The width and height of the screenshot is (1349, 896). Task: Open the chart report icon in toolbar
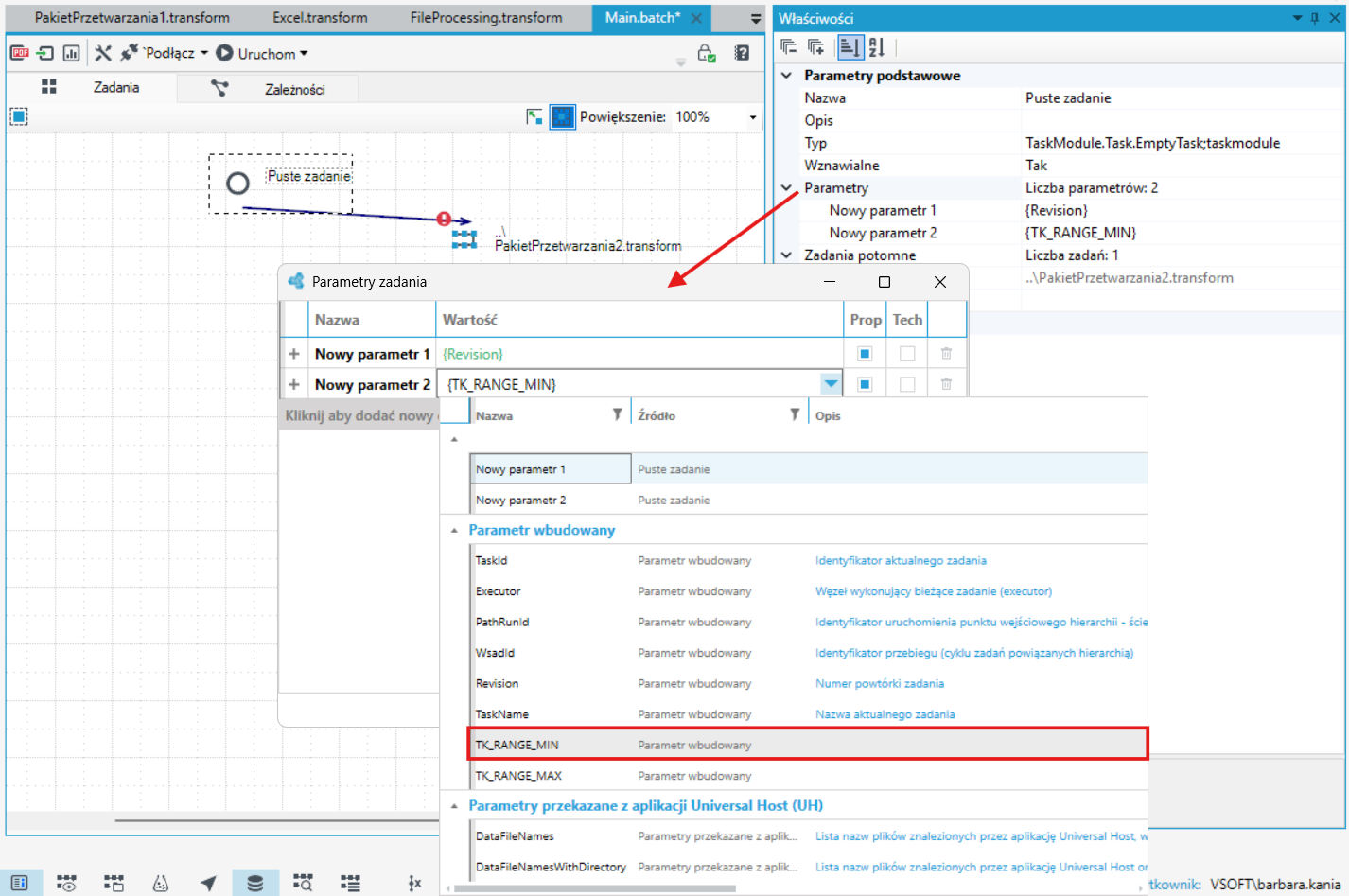point(71,53)
